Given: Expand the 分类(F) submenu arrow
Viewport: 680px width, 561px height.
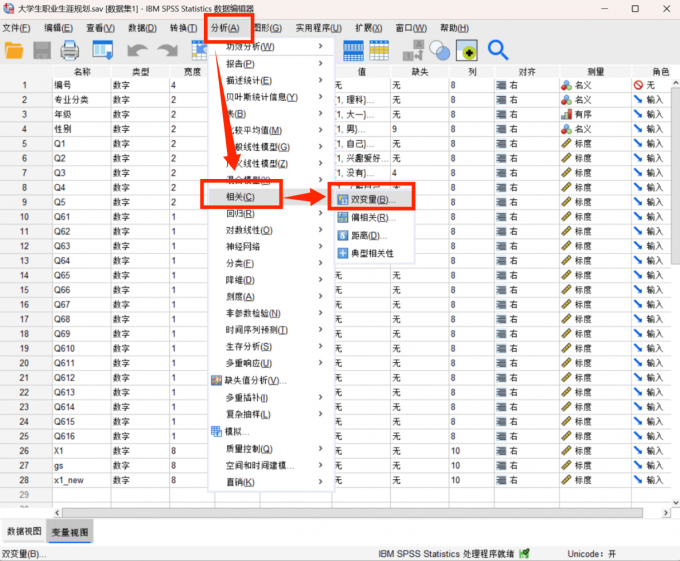Looking at the screenshot, I should (320, 263).
